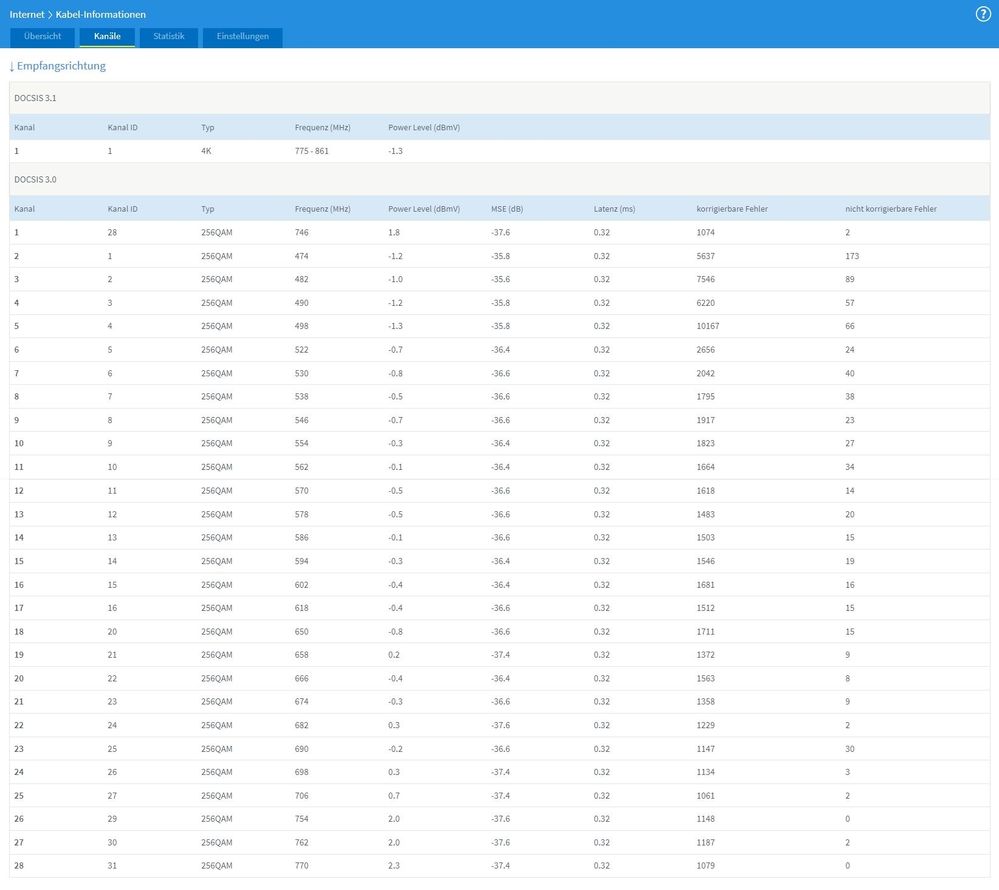999x890 pixels.
Task: Click the DOCSIS 3.0 section label
Action: [x=35, y=179]
